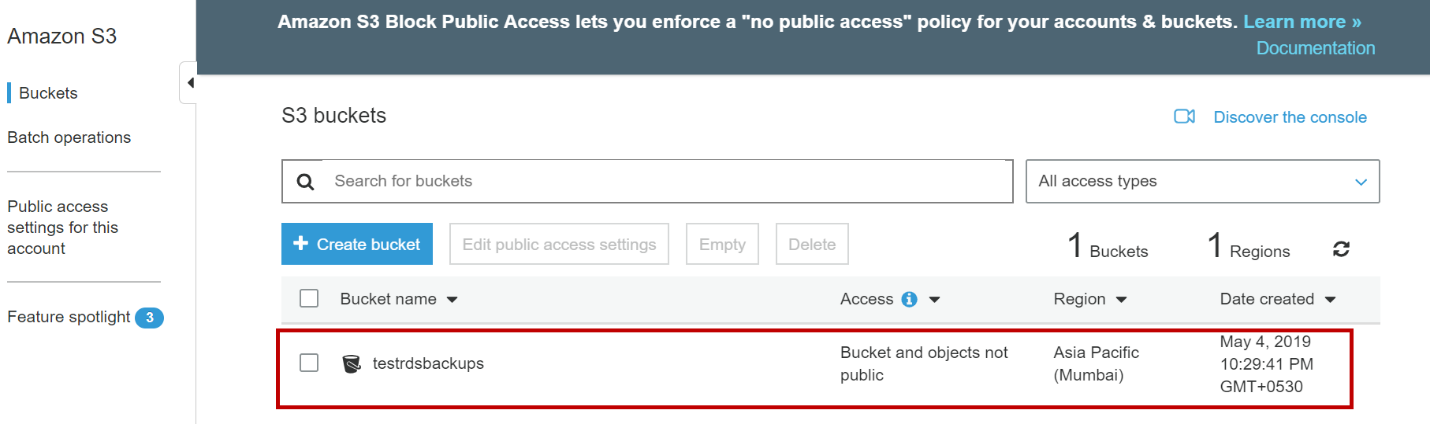Viewport: 1430px width, 424px height.
Task: Select all buckets with header checkbox
Action: [309, 298]
